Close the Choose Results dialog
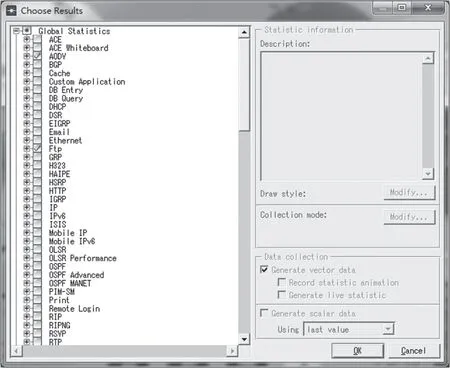This screenshot has height=368, width=450. pos(428,8)
